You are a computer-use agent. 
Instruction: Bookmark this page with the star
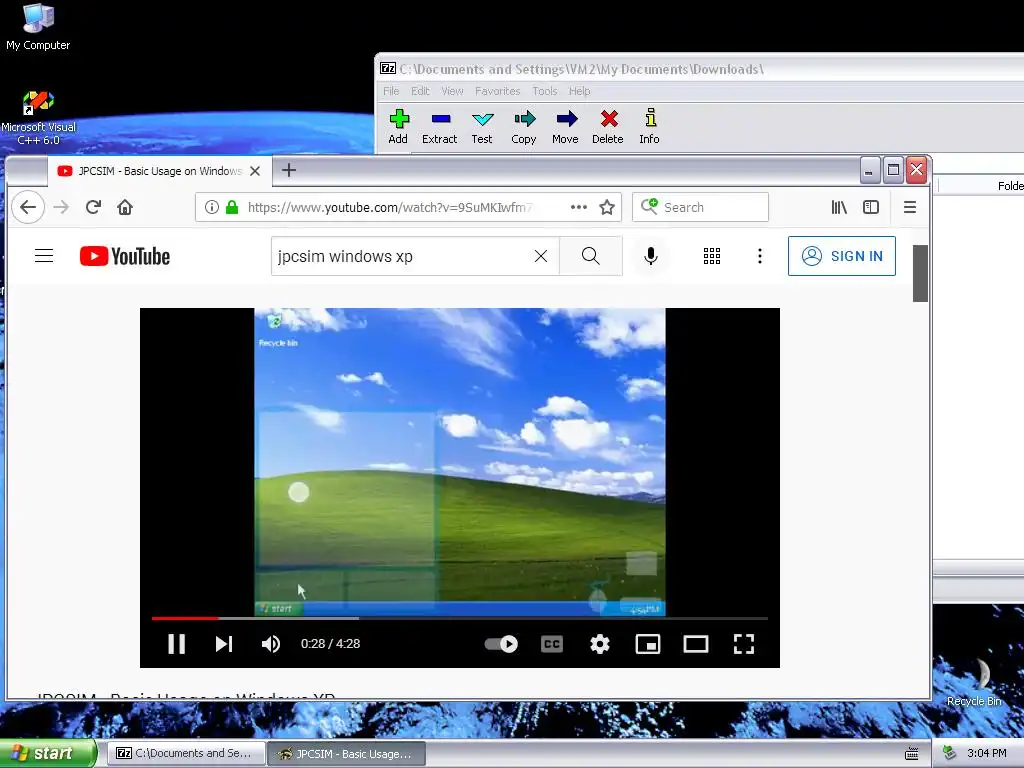607,207
